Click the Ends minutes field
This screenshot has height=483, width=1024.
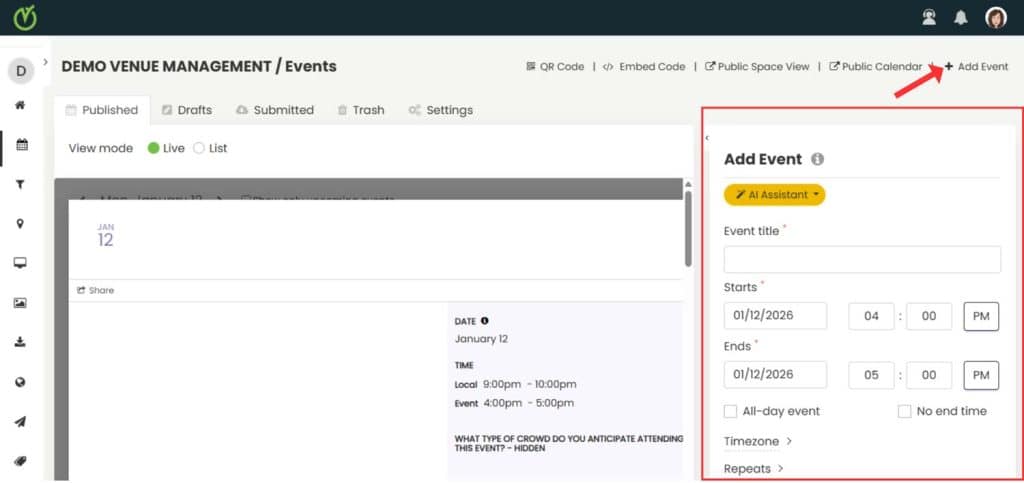pyautogui.click(x=929, y=375)
